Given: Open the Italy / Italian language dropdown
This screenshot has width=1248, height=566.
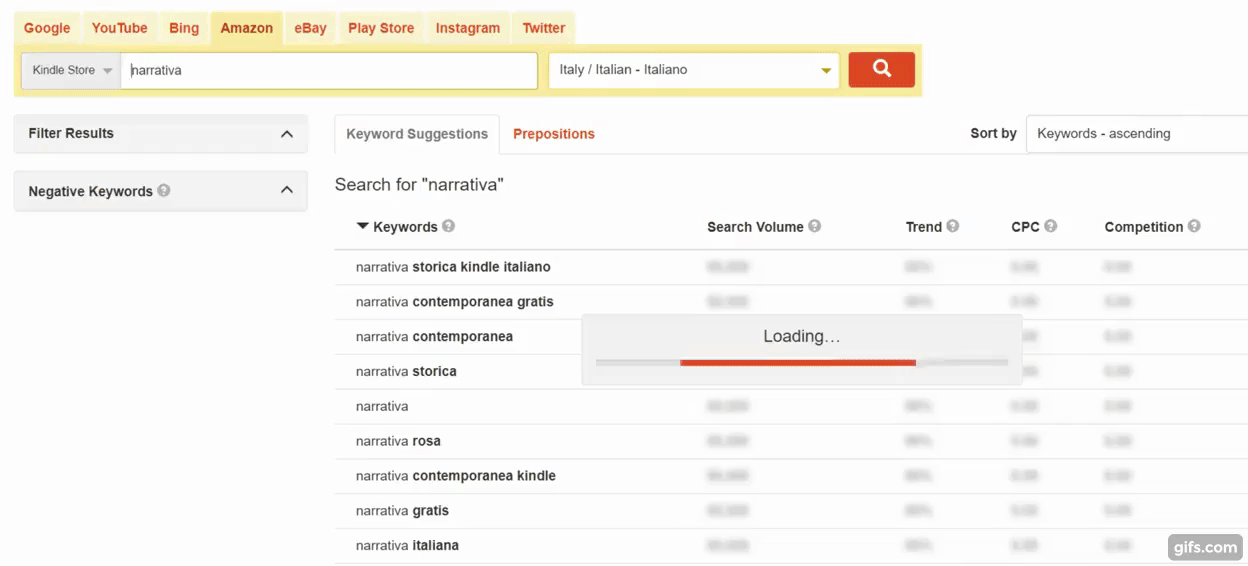Looking at the screenshot, I should (x=694, y=70).
